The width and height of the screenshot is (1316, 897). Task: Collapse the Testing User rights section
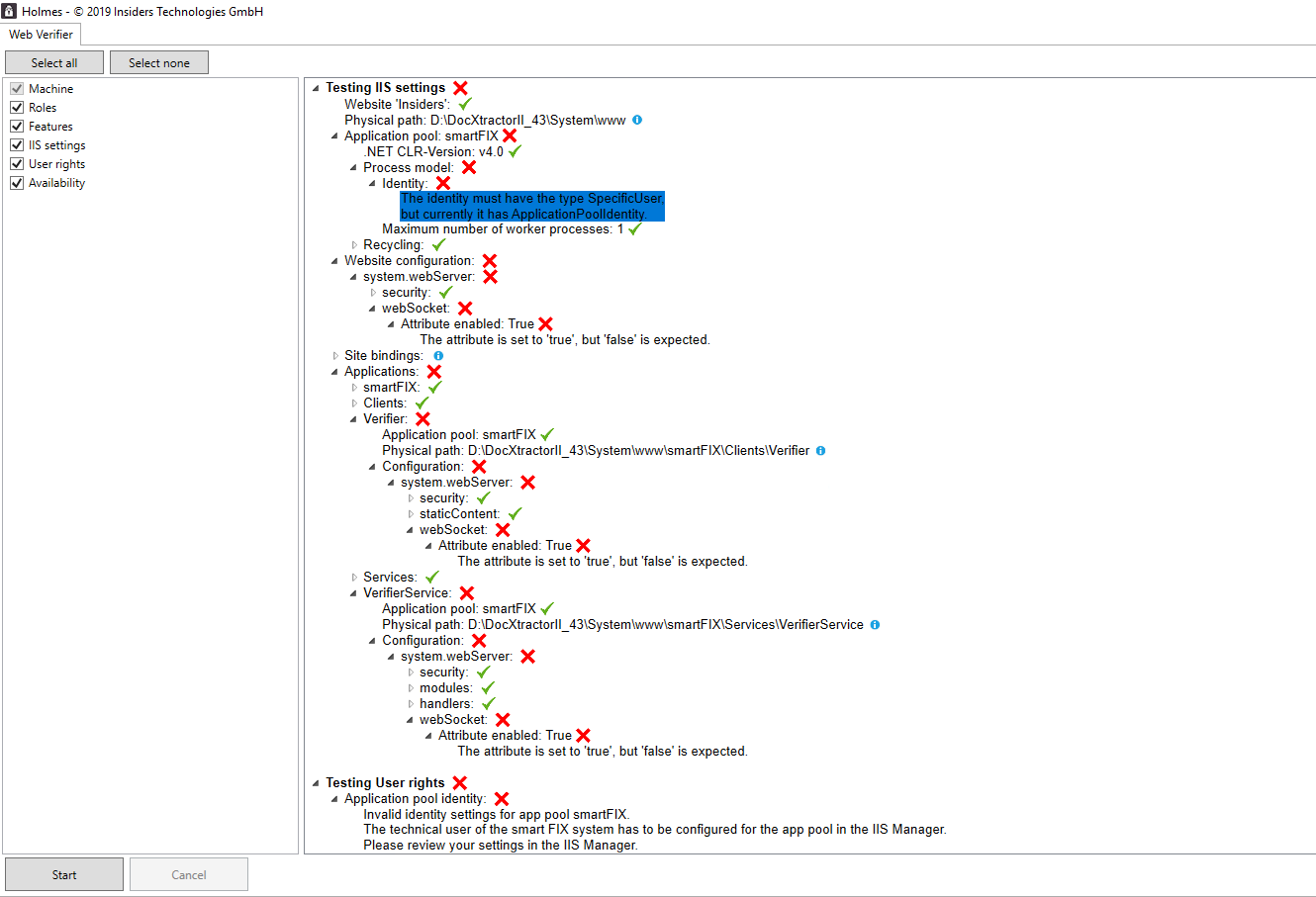[315, 782]
